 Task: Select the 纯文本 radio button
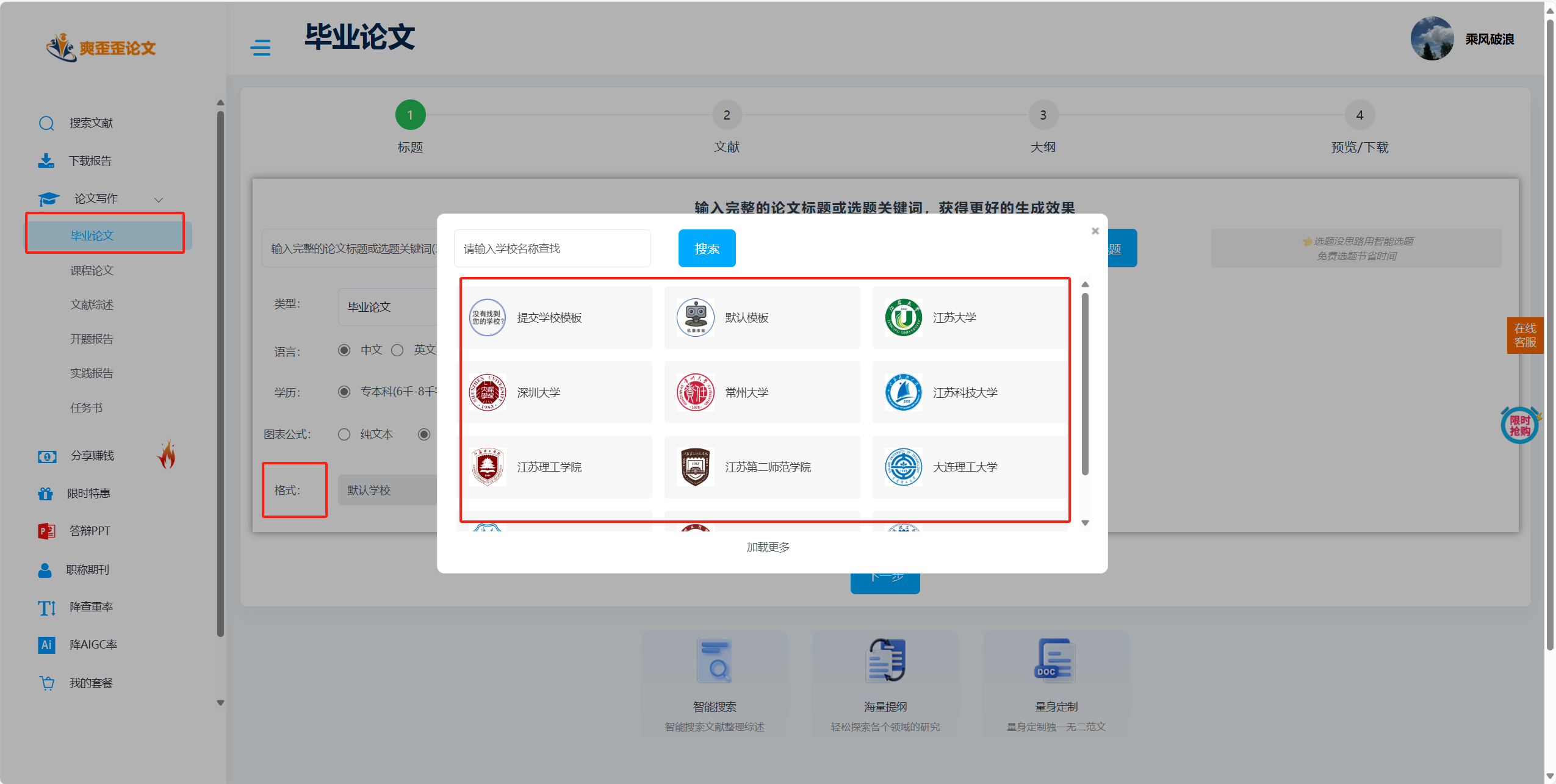click(344, 434)
